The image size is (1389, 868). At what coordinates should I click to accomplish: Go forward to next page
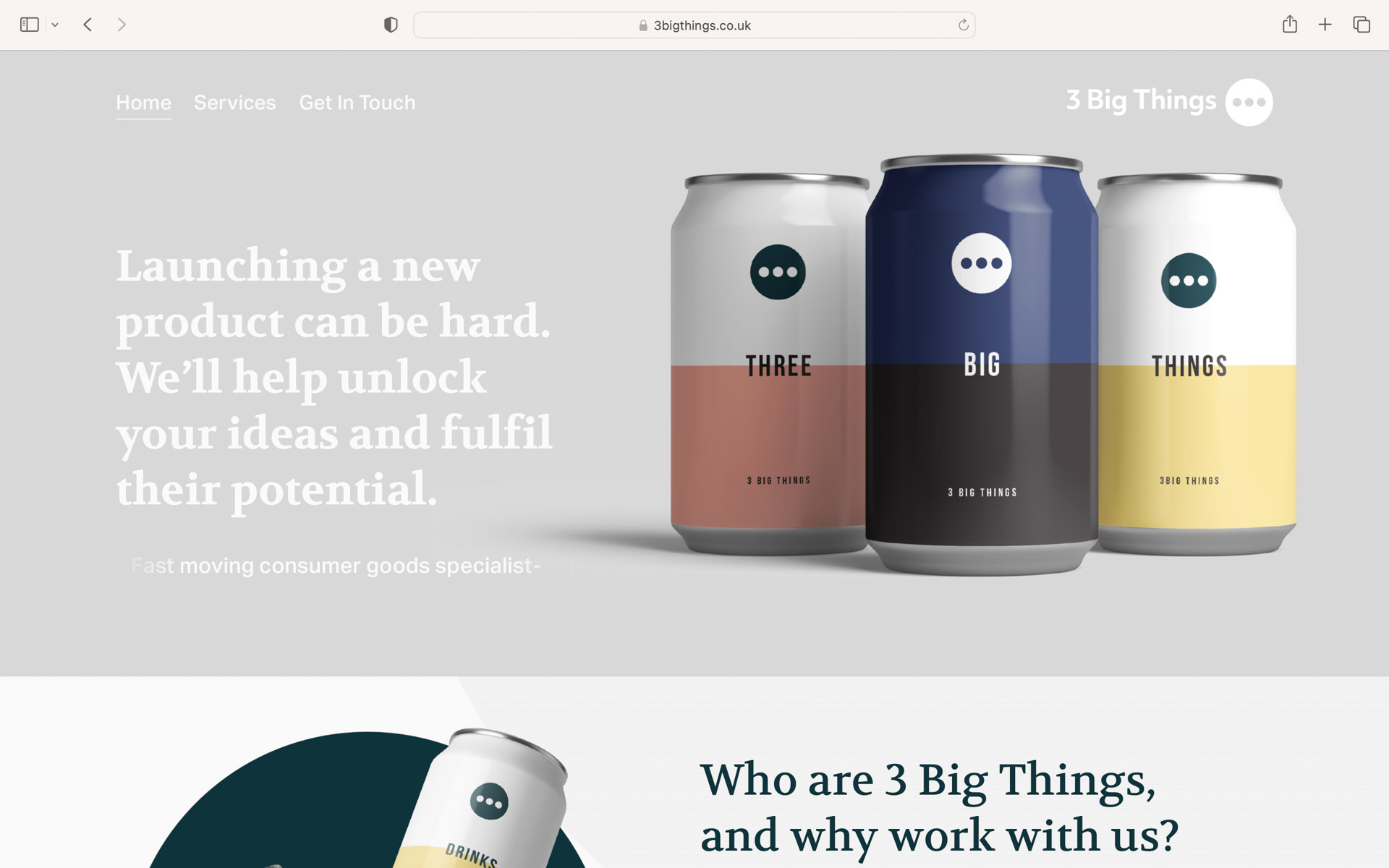click(x=122, y=25)
